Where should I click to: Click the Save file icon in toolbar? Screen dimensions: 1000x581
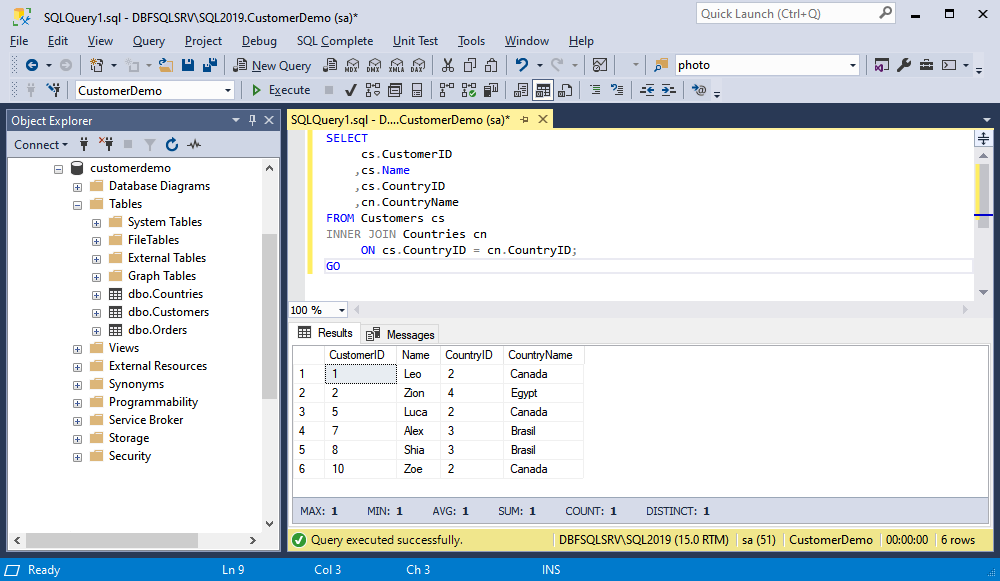[x=188, y=65]
